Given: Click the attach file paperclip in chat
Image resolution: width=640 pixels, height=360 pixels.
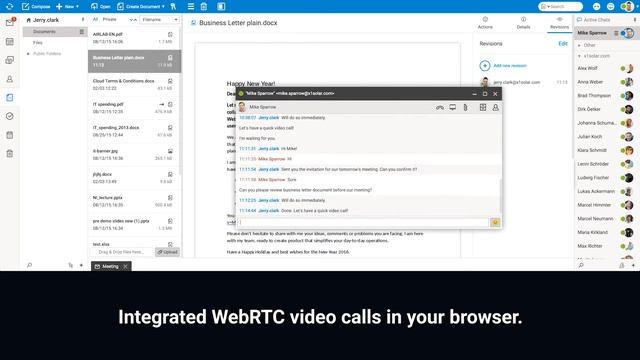Looking at the screenshot, I should [465, 107].
